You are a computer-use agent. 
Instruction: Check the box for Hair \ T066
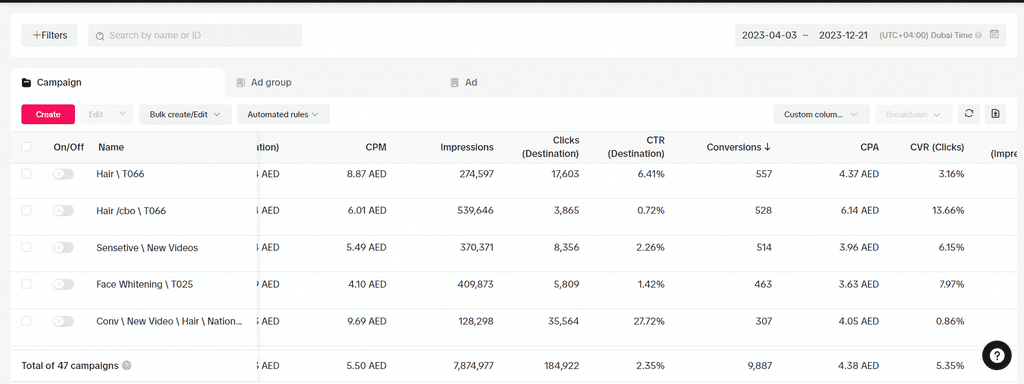[x=26, y=174]
